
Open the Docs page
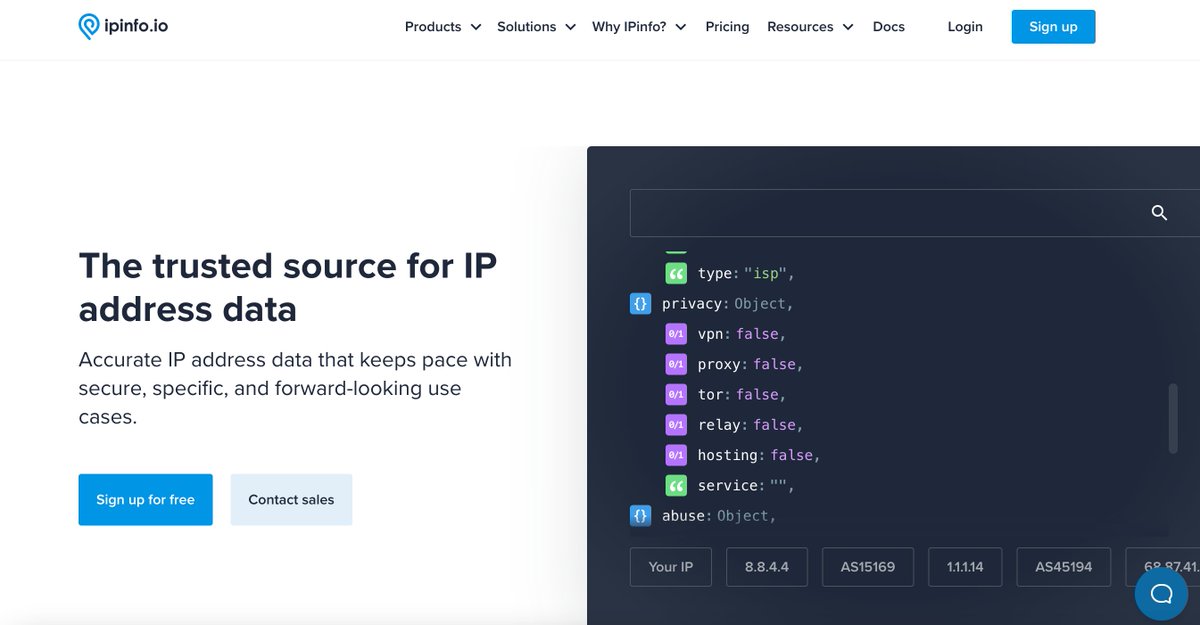889,27
